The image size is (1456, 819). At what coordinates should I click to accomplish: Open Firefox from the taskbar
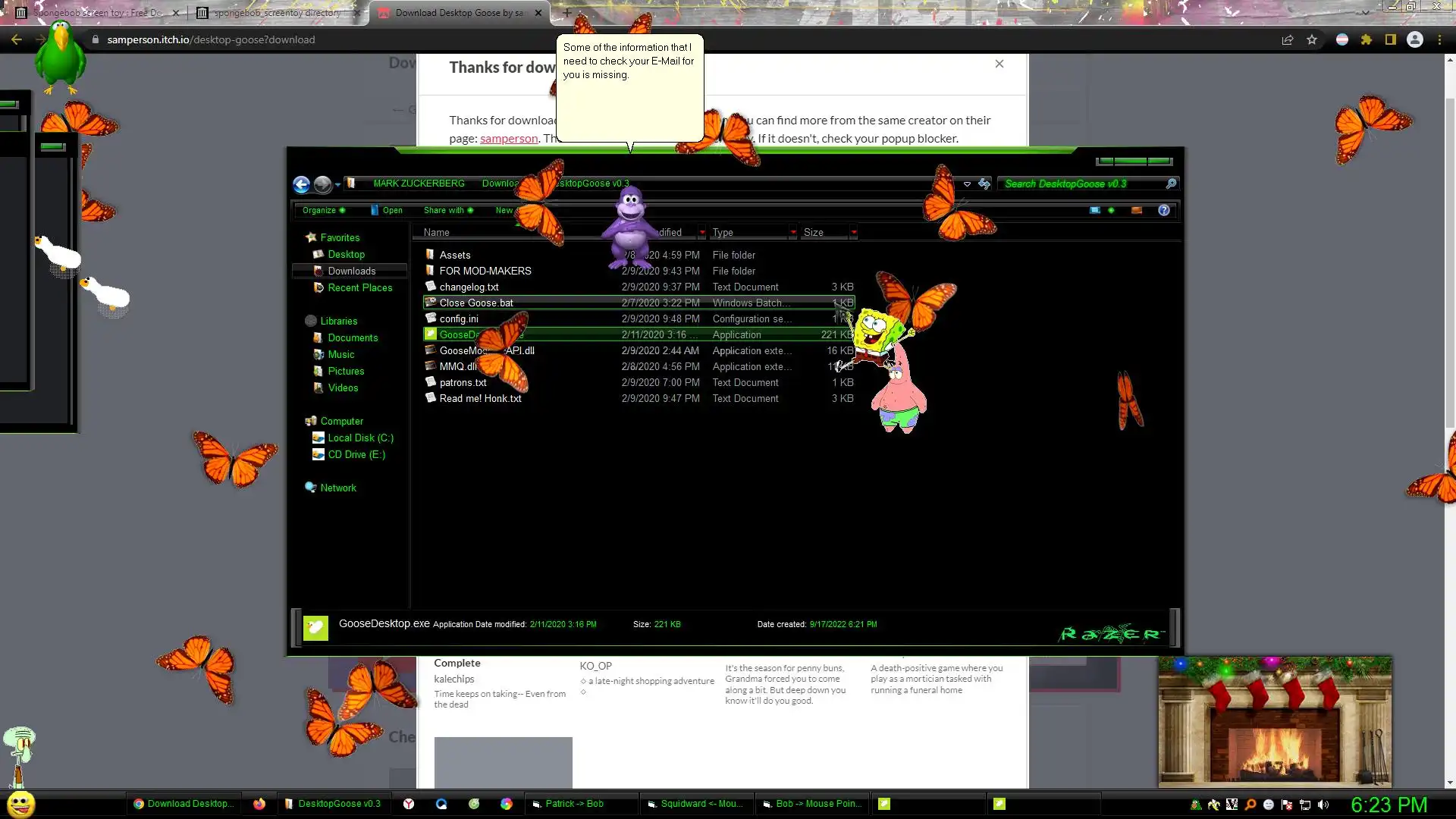click(x=259, y=804)
